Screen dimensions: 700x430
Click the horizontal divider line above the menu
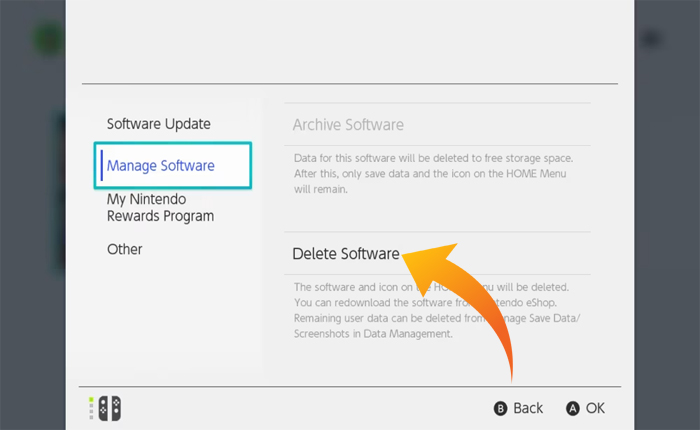pyautogui.click(x=350, y=83)
